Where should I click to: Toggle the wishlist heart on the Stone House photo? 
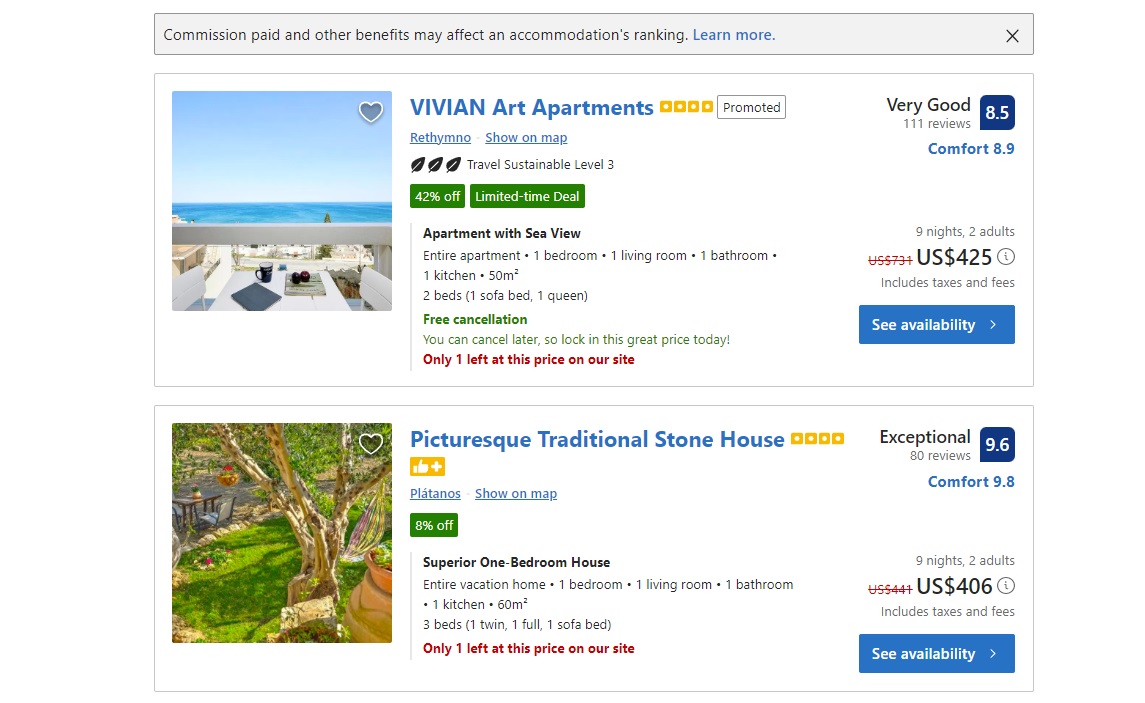371,442
